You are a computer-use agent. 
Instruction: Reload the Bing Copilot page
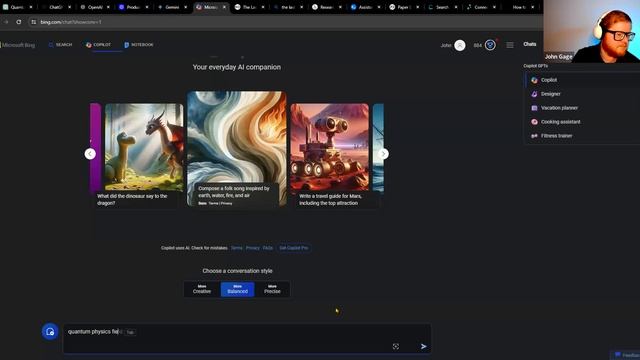tap(19, 22)
